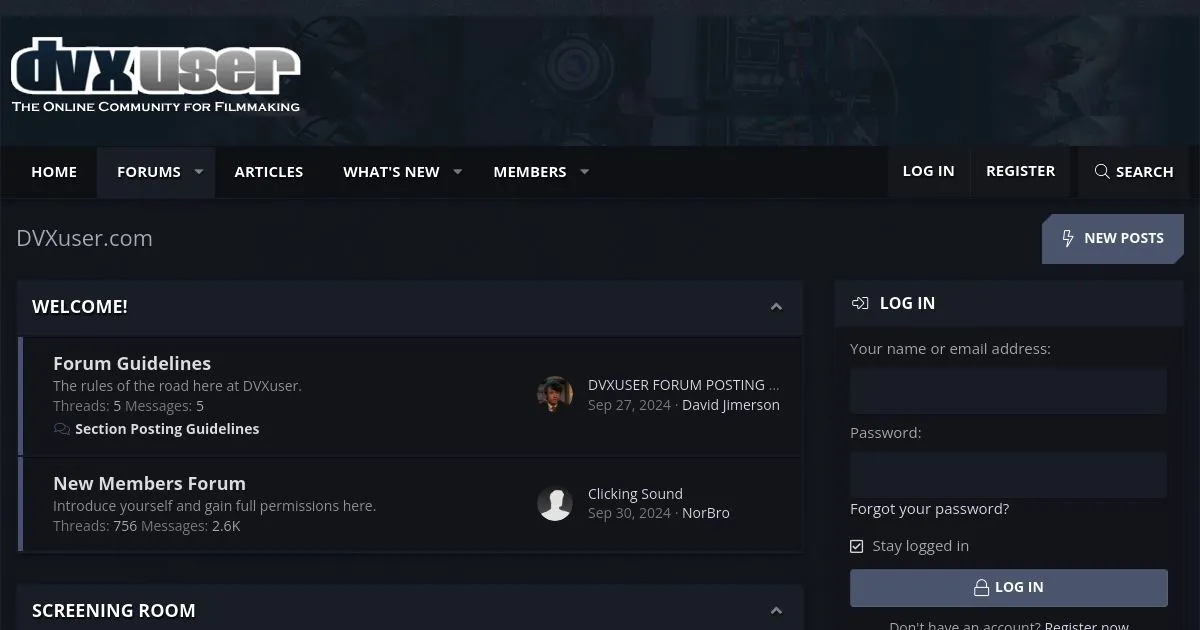The image size is (1200, 630).
Task: Click the lock icon on Log in button
Action: [982, 588]
